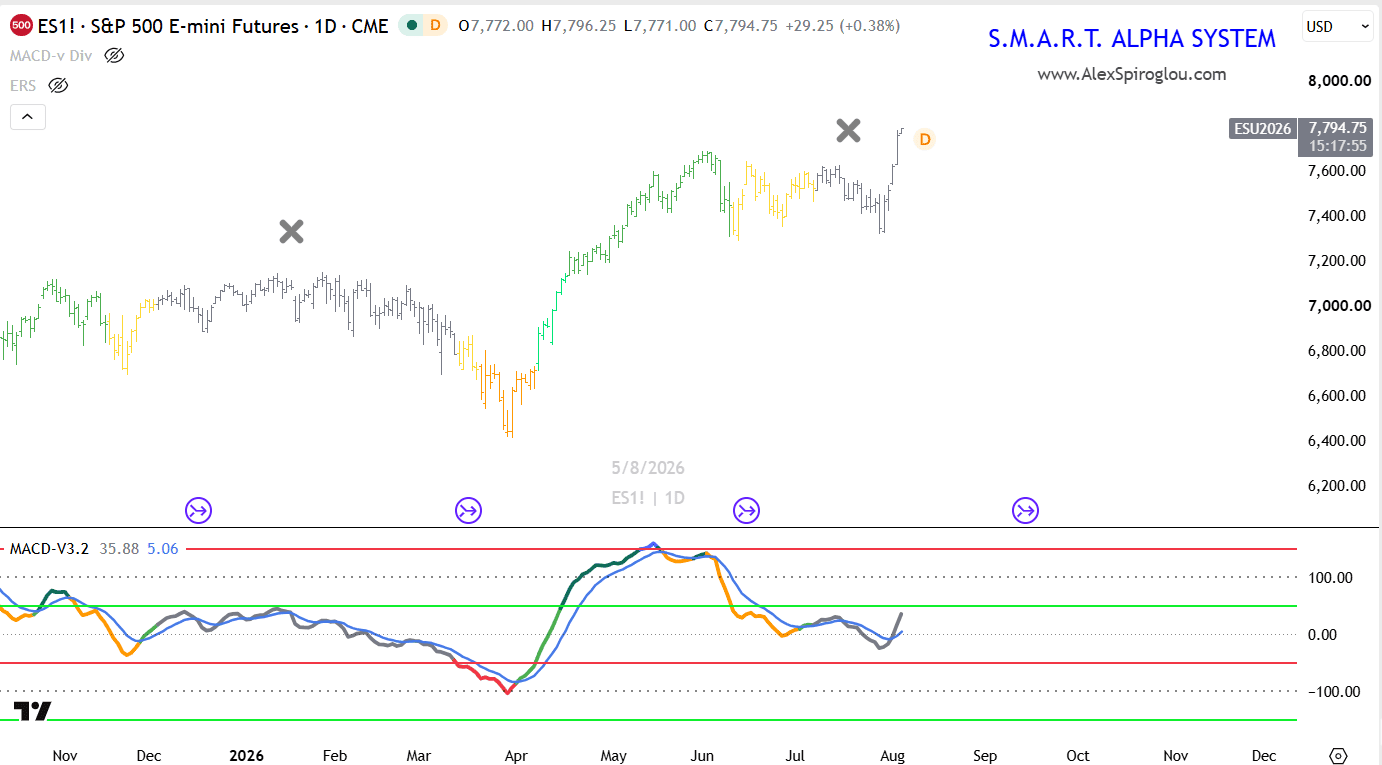Open symbol search from the ES1! title
The width and height of the screenshot is (1382, 765).
[x=212, y=26]
